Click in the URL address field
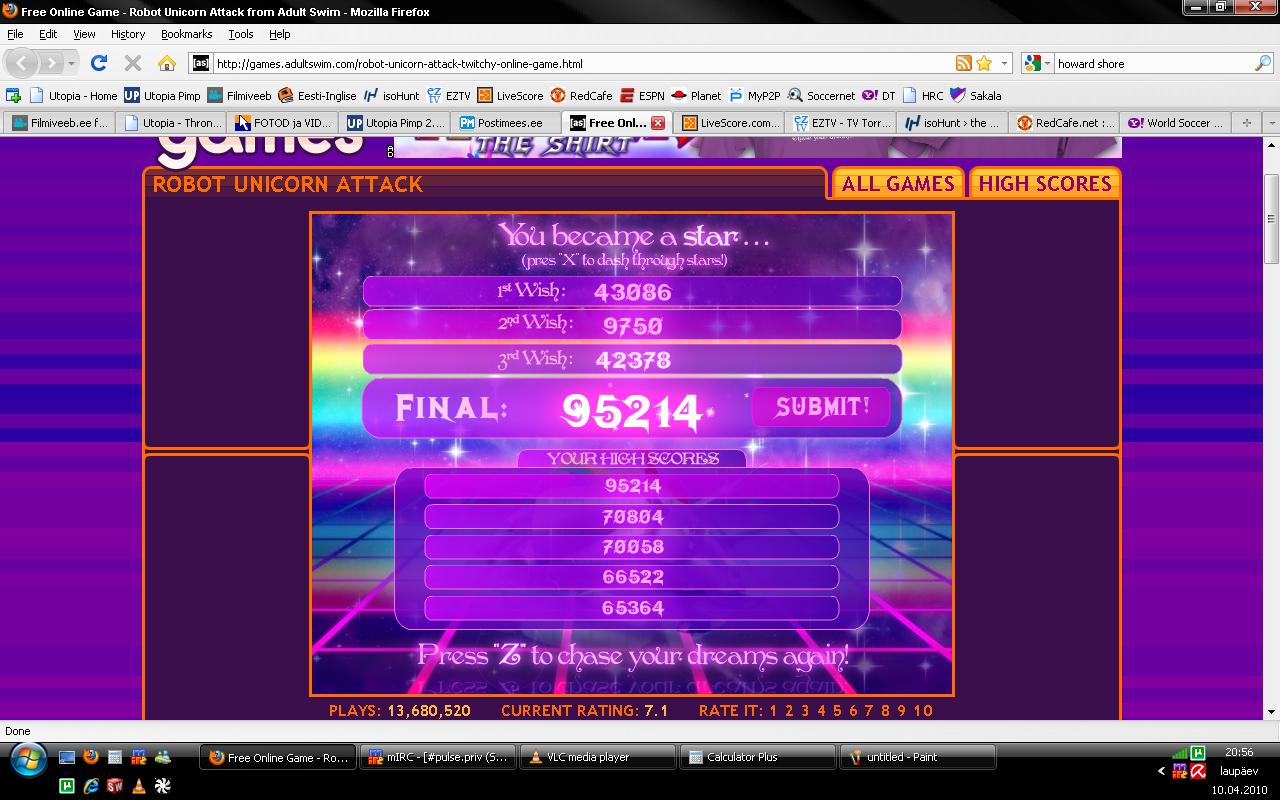1280x800 pixels. pos(580,63)
